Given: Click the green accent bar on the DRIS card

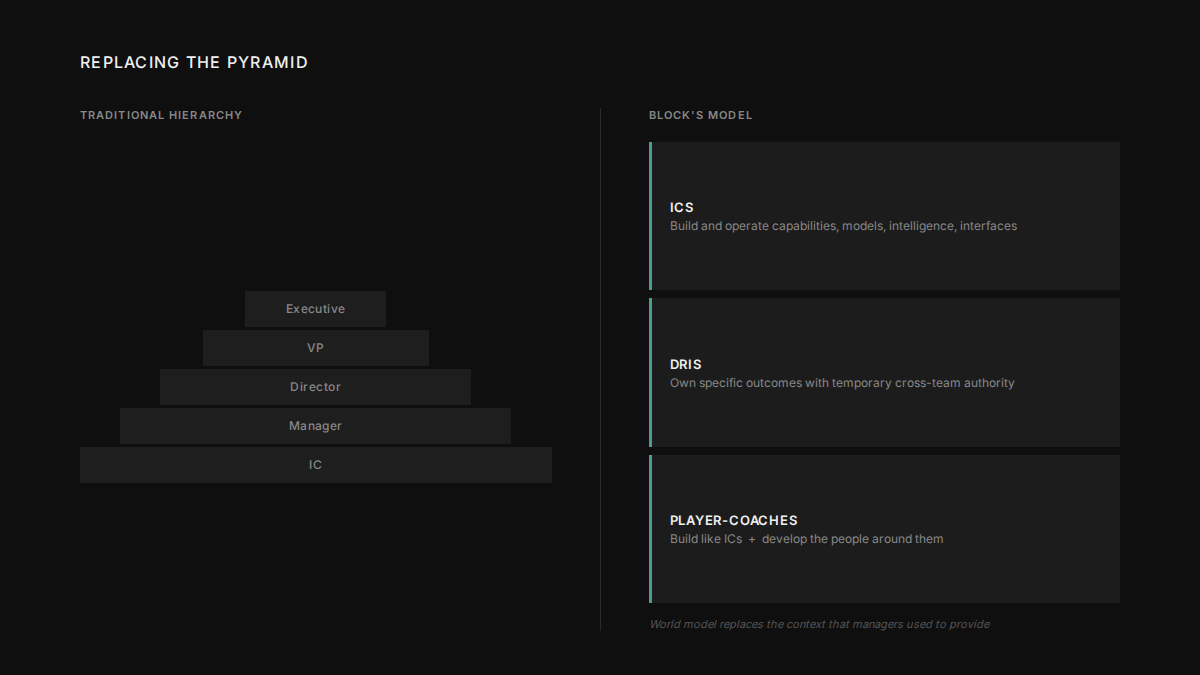Looking at the screenshot, I should point(651,372).
